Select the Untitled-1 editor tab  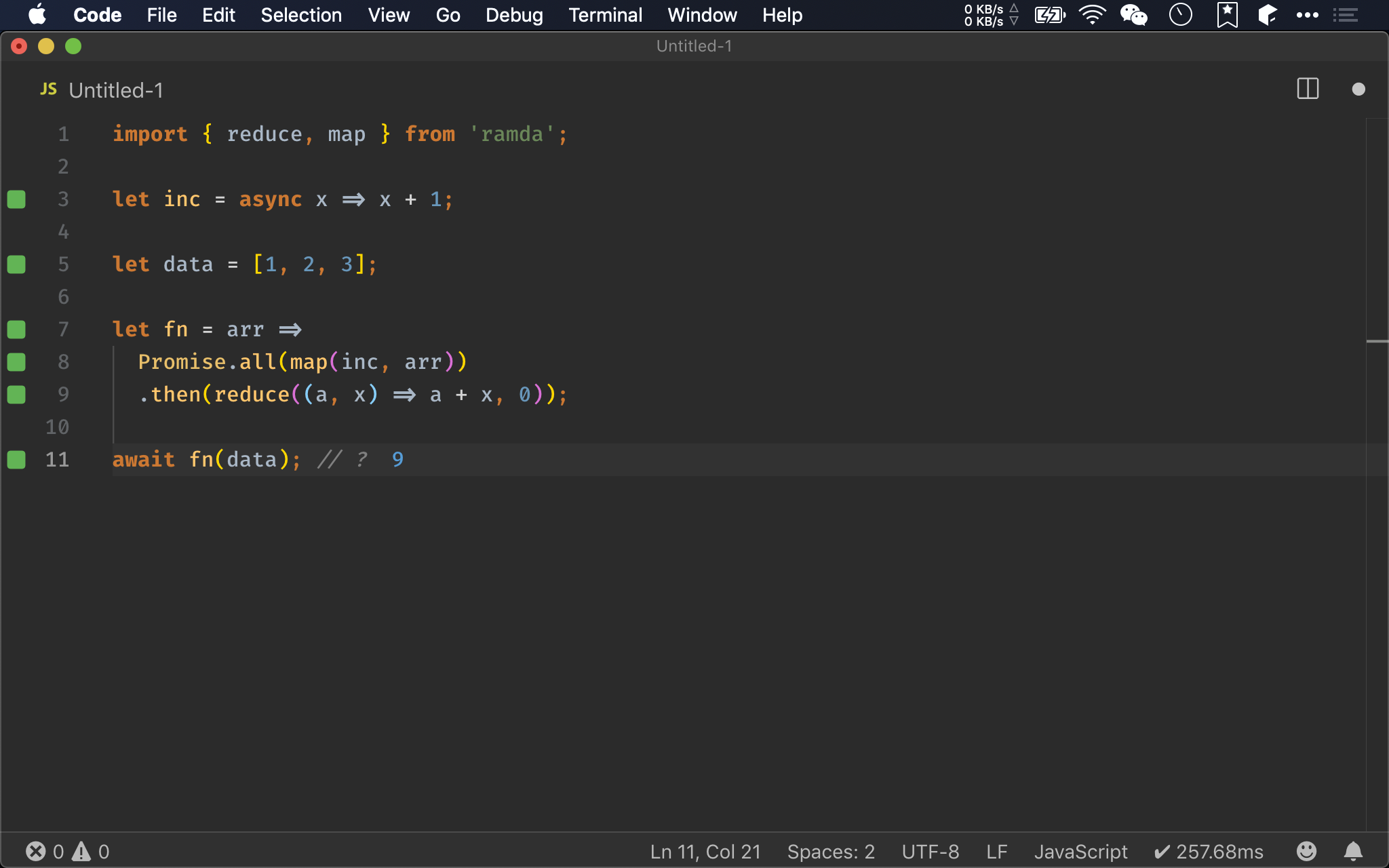click(102, 90)
